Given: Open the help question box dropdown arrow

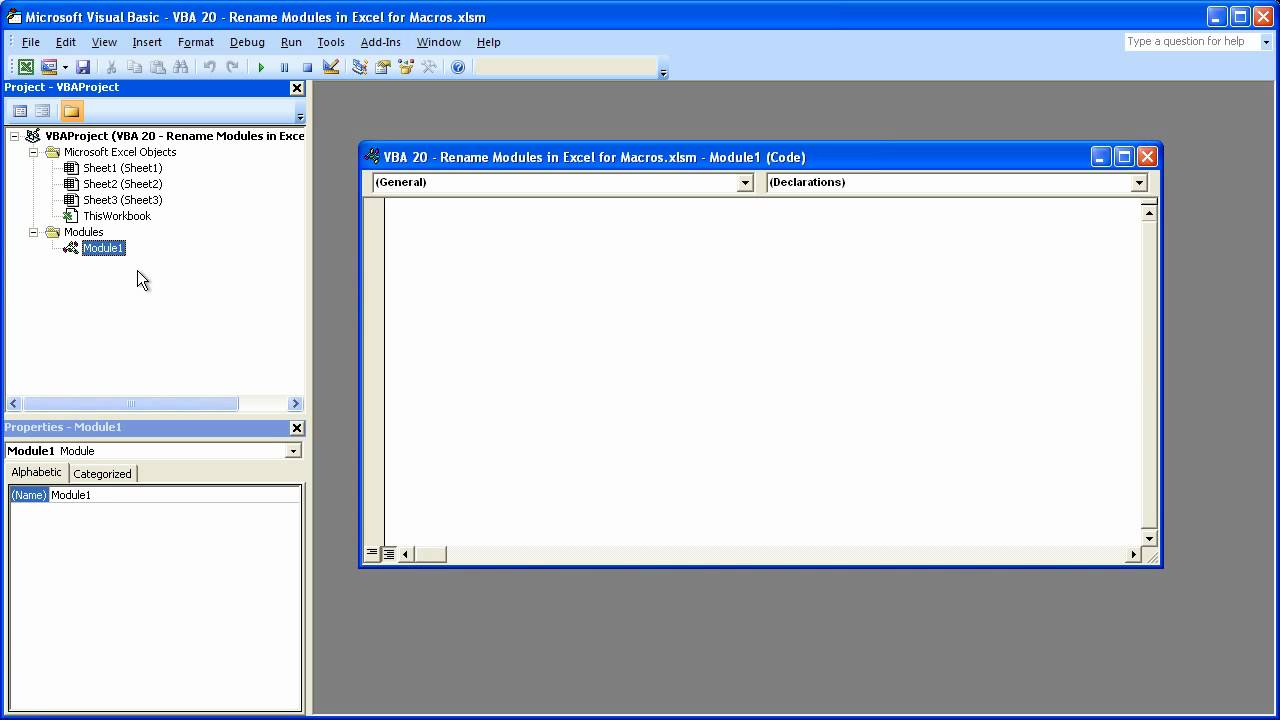Looking at the screenshot, I should coord(1265,42).
